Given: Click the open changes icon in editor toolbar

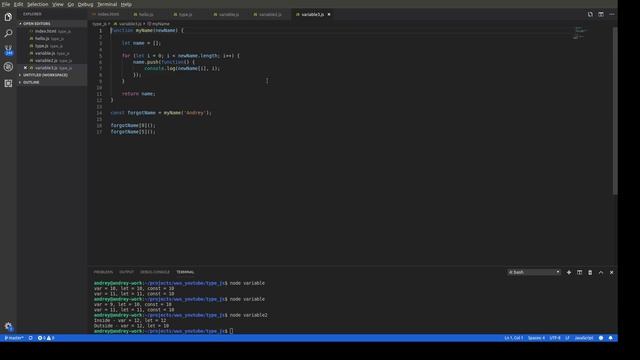Looking at the screenshot, I should coord(590,14).
